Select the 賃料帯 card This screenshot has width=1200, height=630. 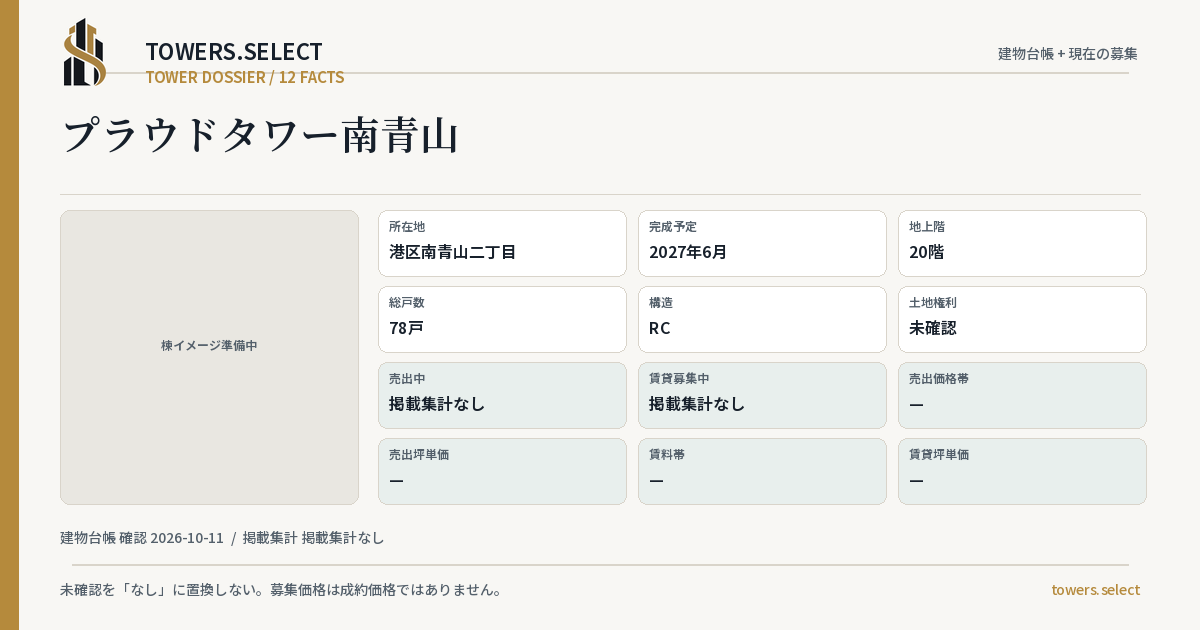pos(762,471)
